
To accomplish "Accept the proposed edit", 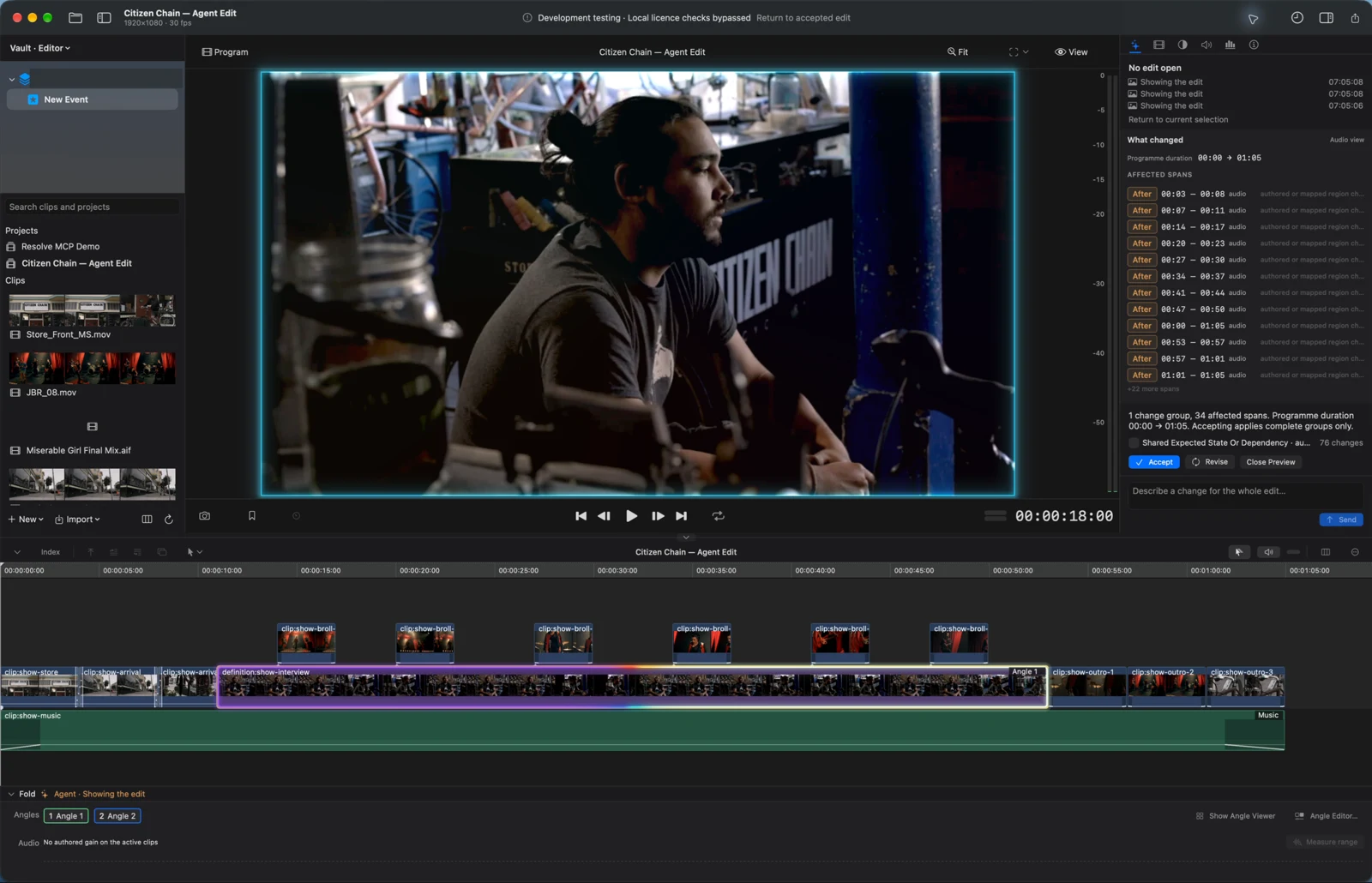I will point(1154,462).
